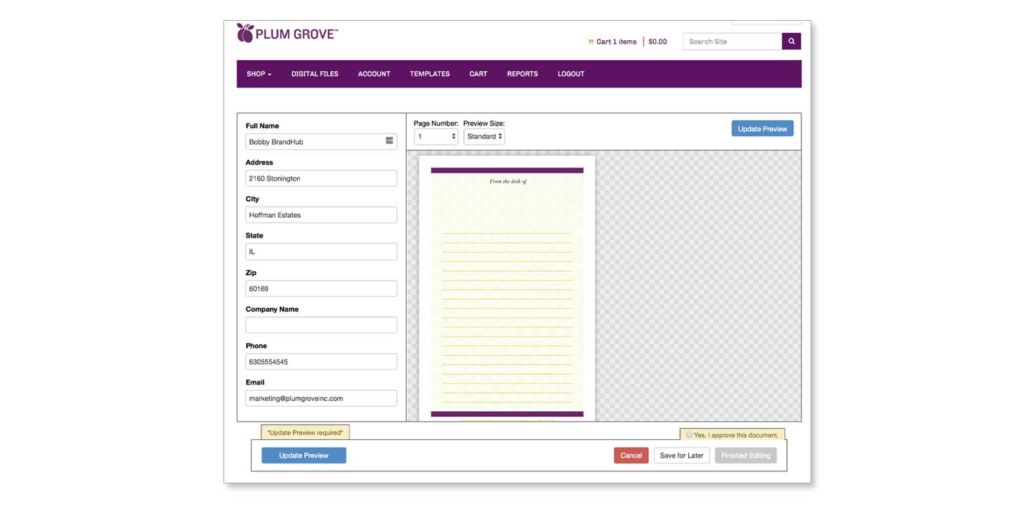Click the Full Name input field
Image resolution: width=1024 pixels, height=510 pixels.
321,142
